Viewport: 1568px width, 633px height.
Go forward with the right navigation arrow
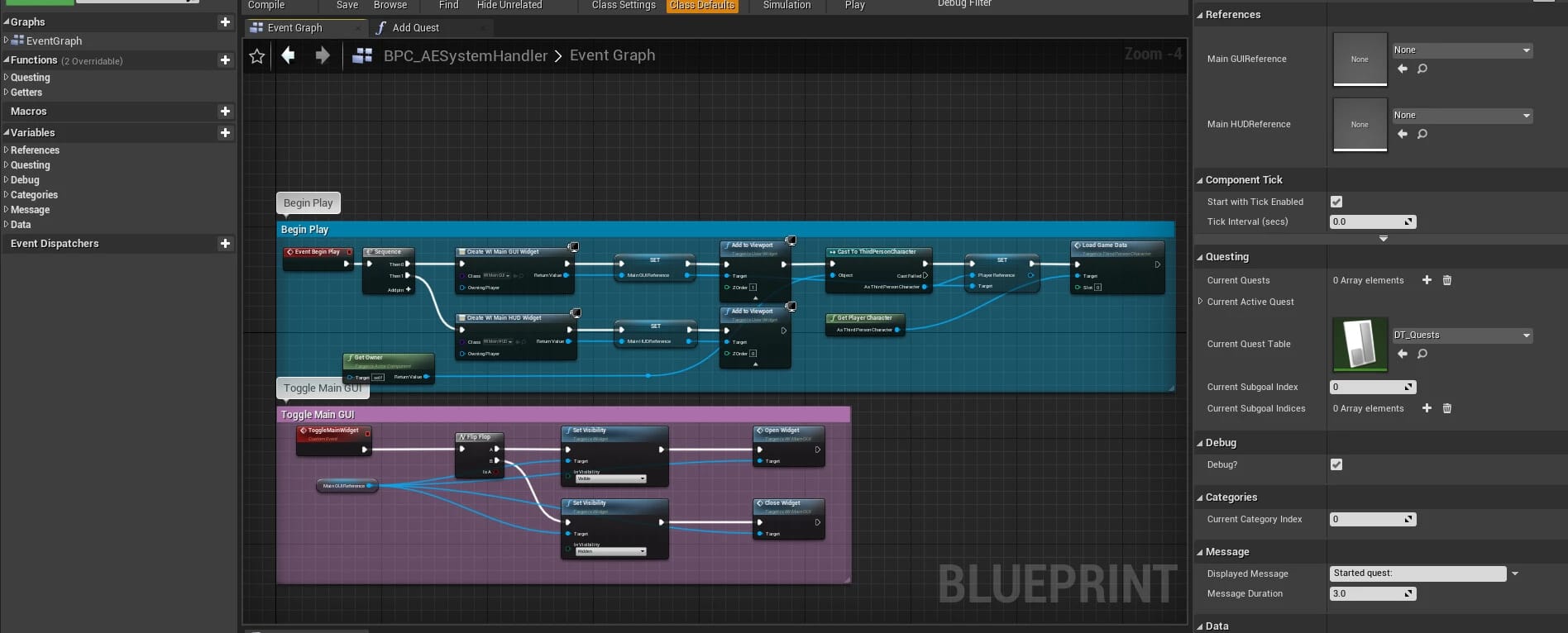coord(323,55)
